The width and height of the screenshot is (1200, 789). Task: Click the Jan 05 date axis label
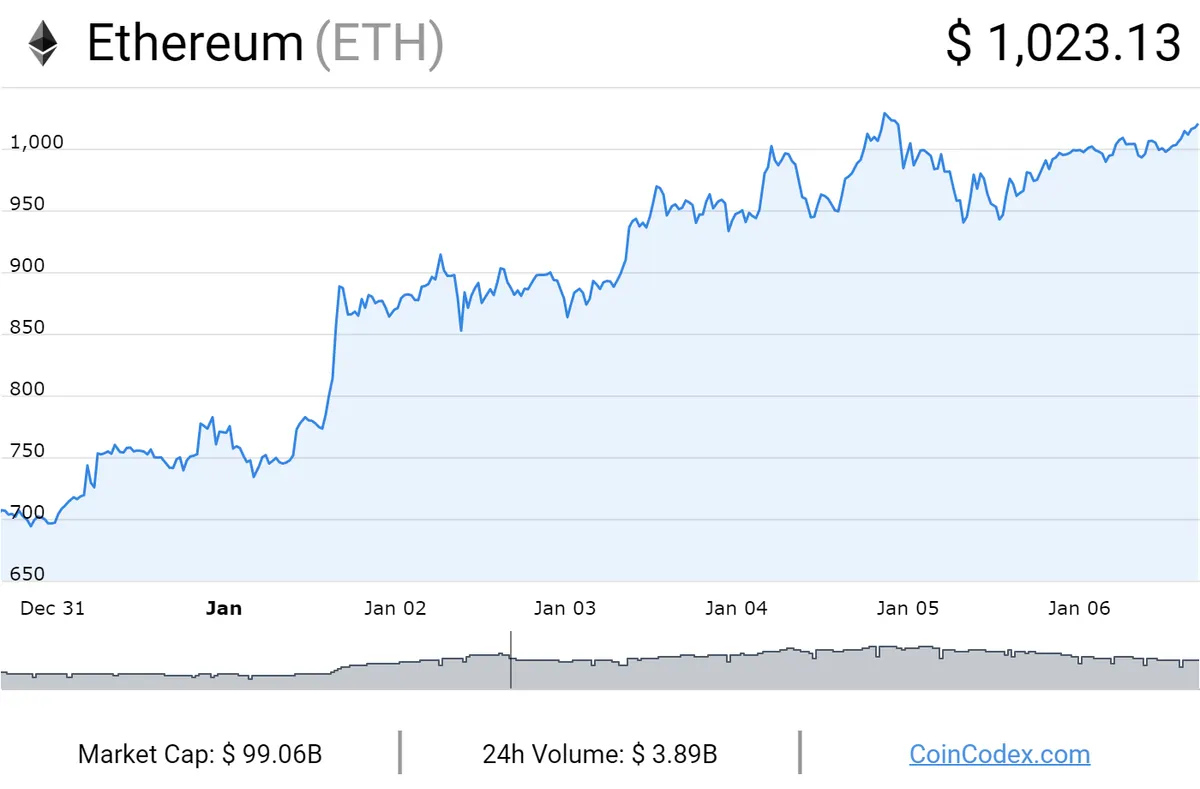[x=907, y=608]
